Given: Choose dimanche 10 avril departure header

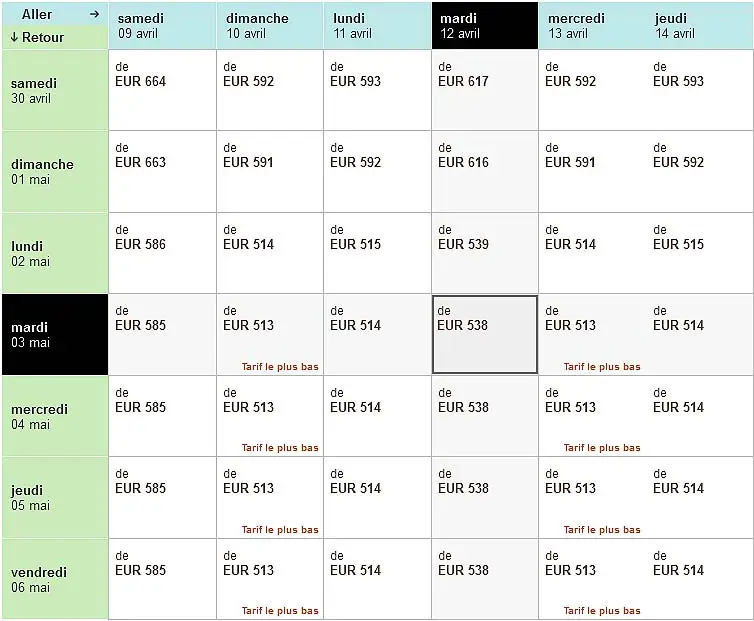Looking at the screenshot, I should [x=269, y=25].
